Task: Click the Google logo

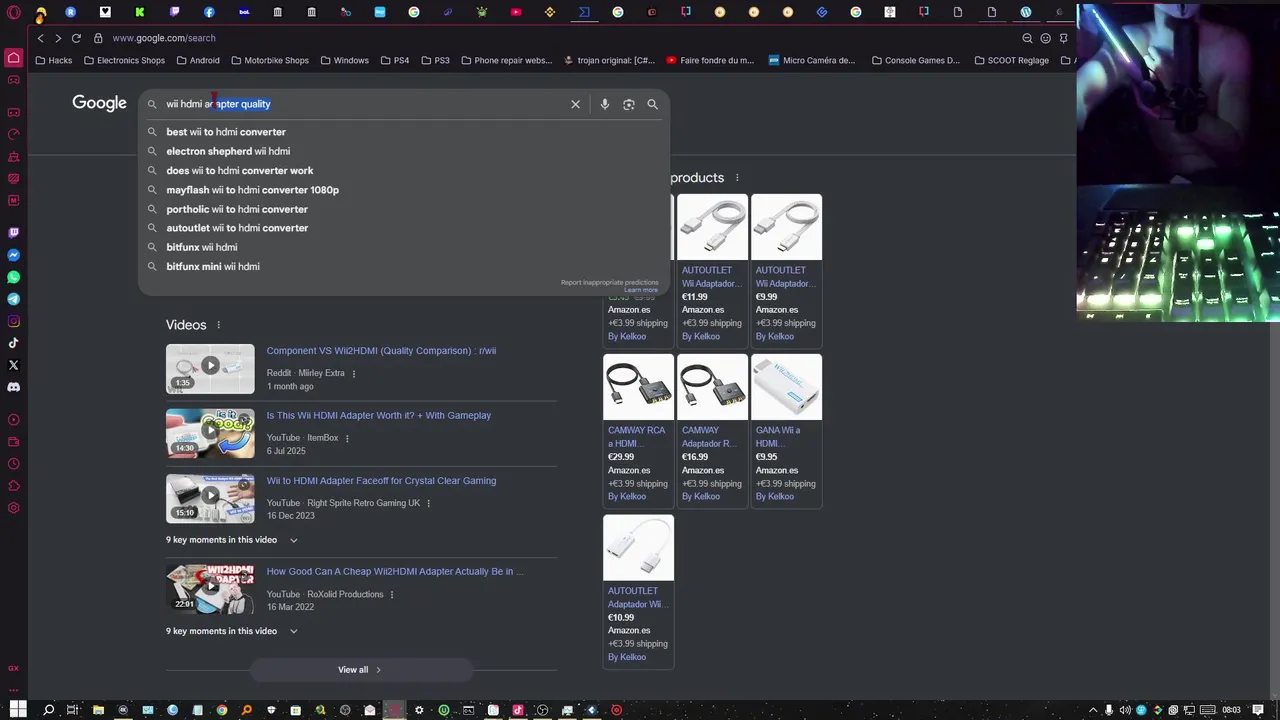Action: click(99, 103)
